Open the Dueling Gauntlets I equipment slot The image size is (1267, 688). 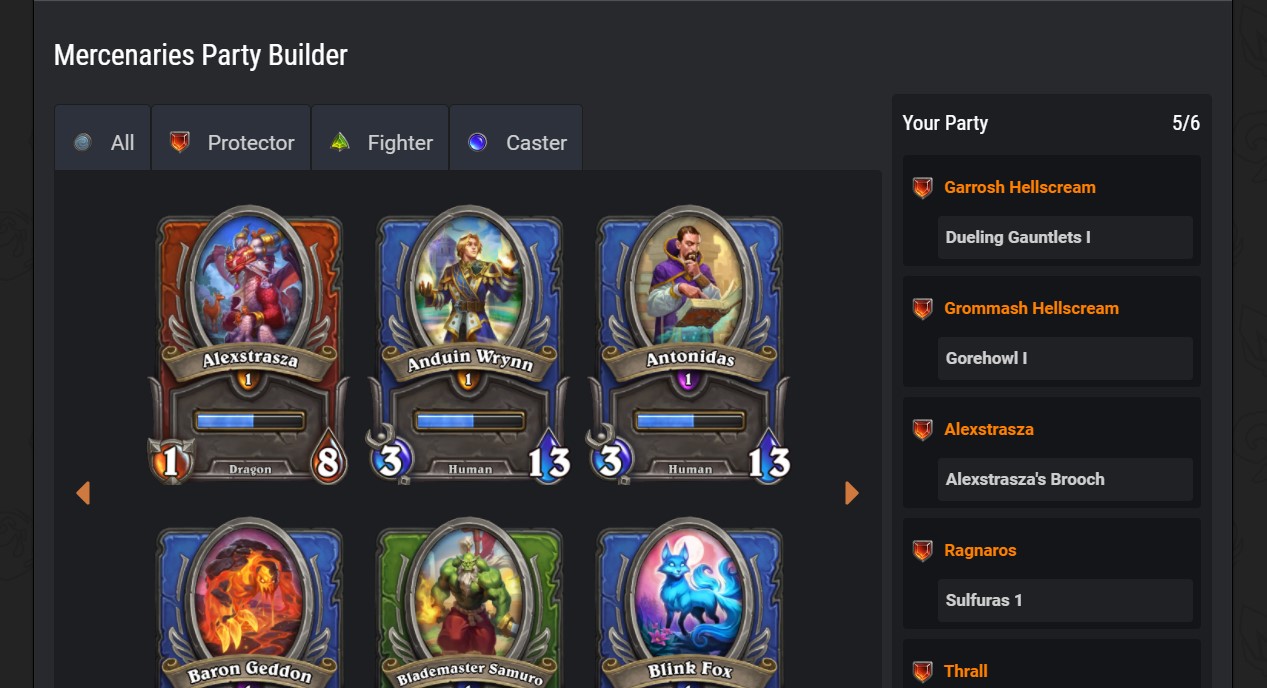(1065, 238)
